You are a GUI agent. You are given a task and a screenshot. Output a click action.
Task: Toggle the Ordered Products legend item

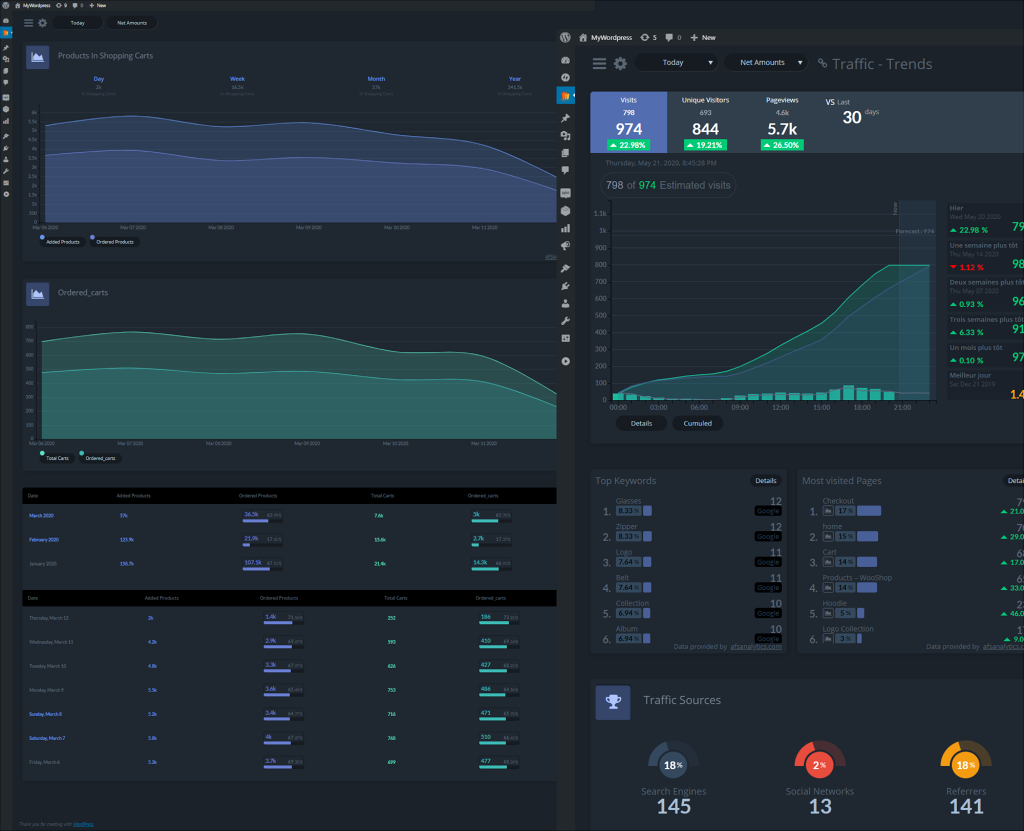tap(113, 241)
